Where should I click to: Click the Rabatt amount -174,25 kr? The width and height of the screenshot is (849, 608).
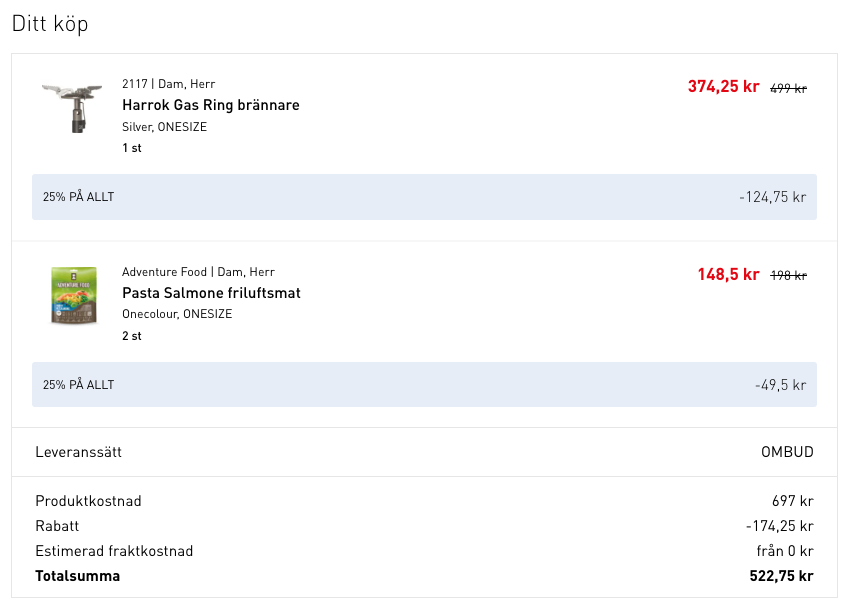(779, 526)
